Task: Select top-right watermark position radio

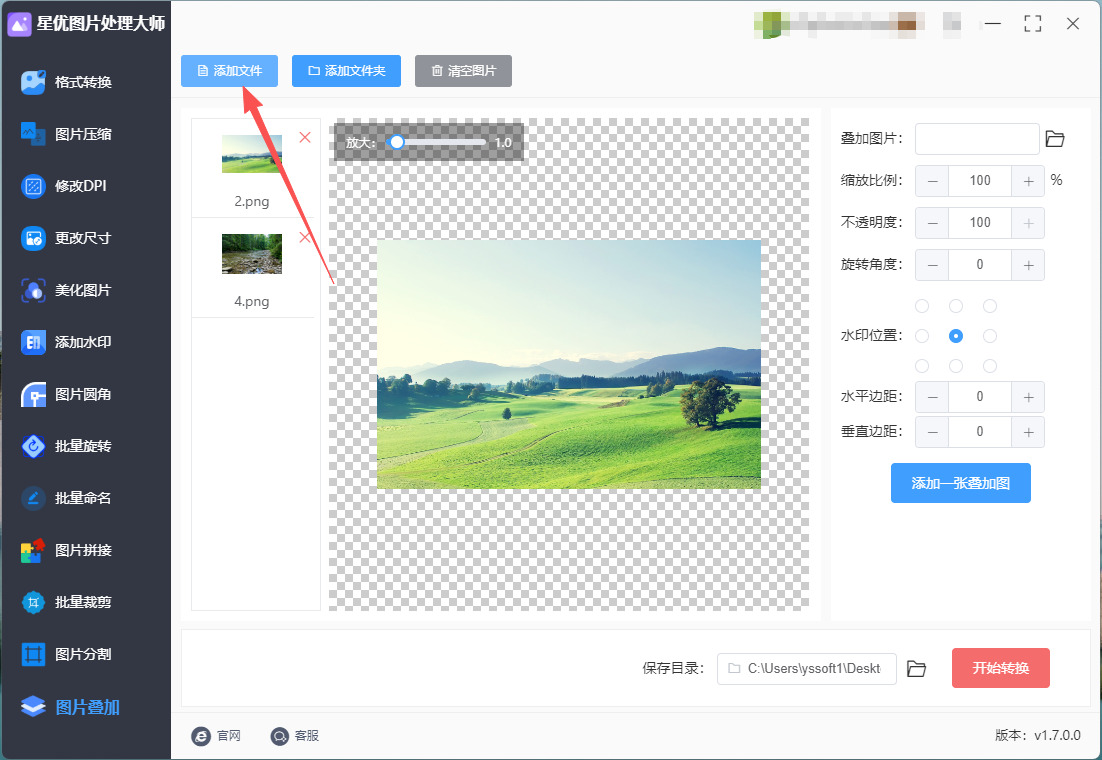Action: [x=990, y=306]
